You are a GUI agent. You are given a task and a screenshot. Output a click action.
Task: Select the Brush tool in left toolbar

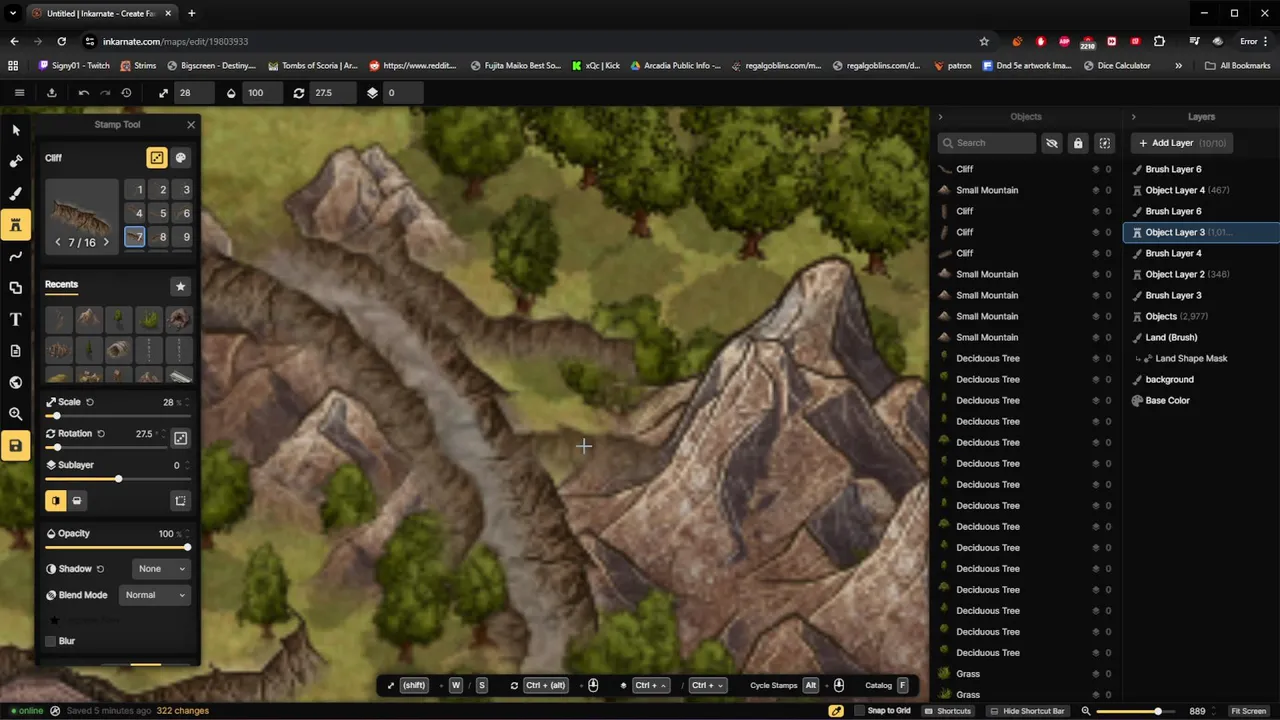click(x=15, y=193)
